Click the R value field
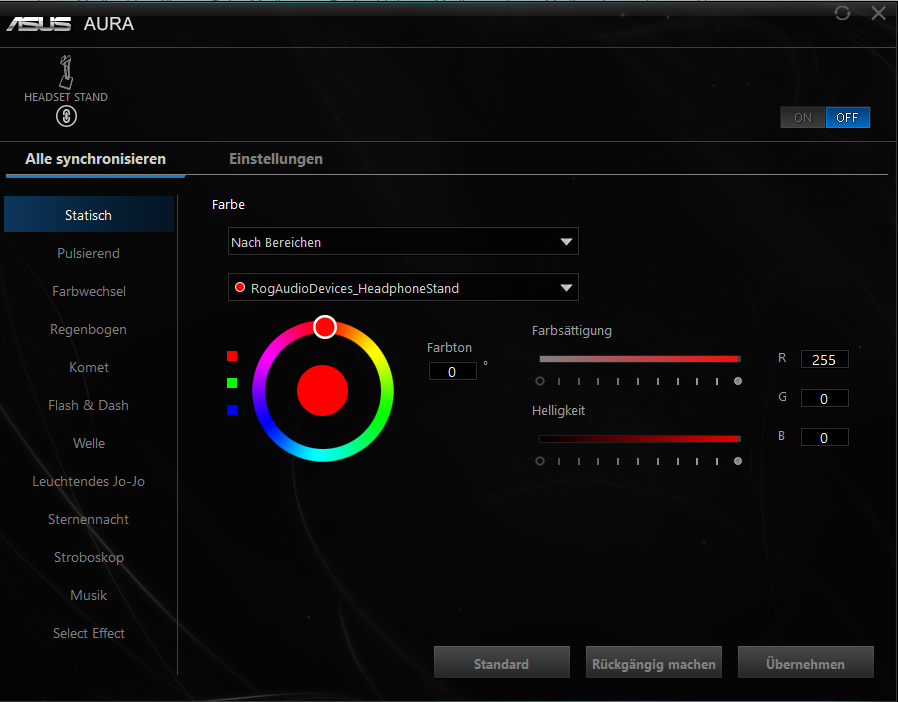The image size is (898, 702). coord(824,360)
